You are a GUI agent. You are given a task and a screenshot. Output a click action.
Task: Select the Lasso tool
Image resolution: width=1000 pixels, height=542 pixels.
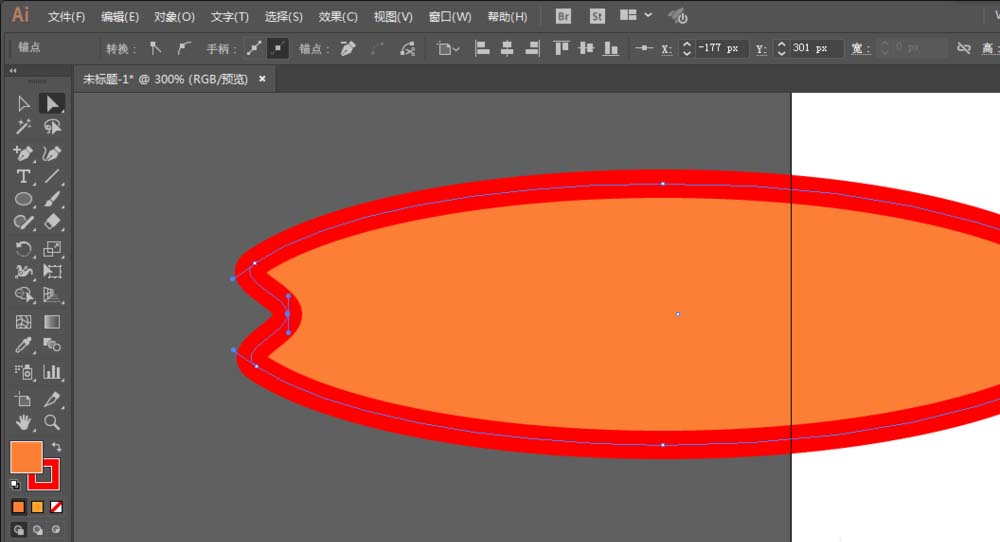click(52, 127)
